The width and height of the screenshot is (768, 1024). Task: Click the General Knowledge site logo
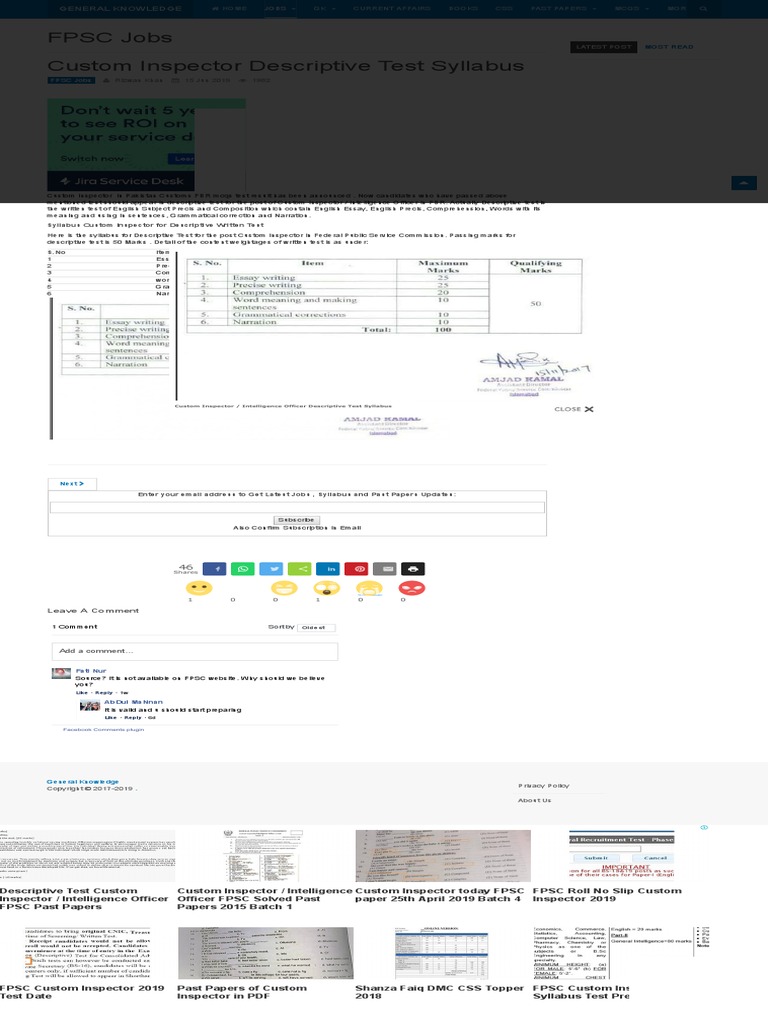coord(120,8)
